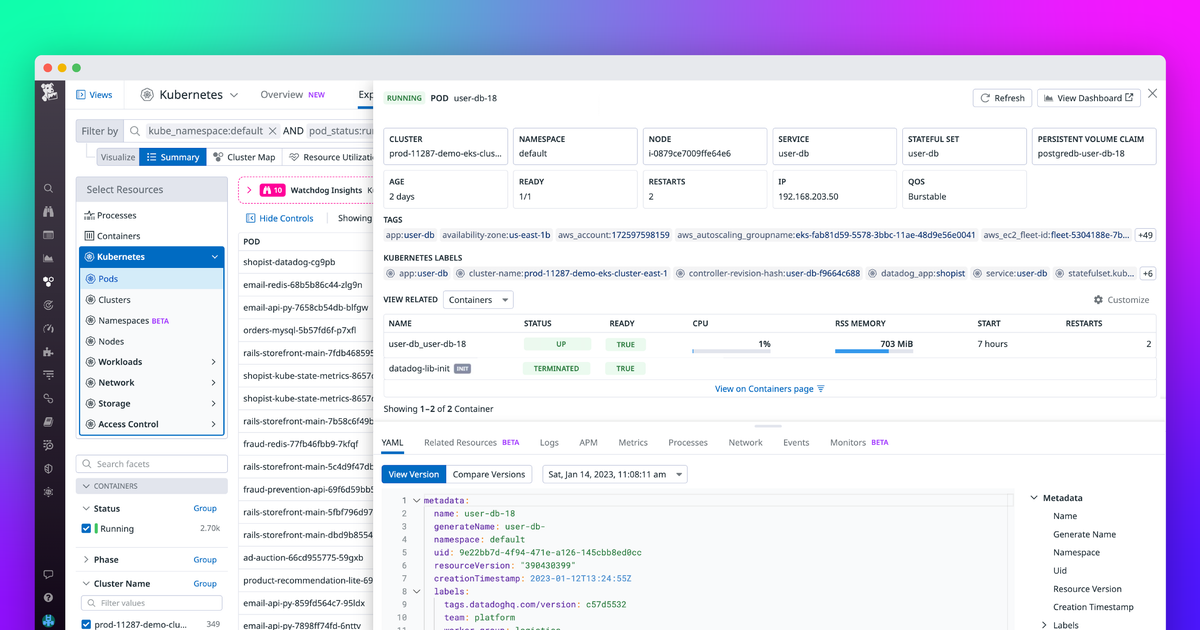Expand the Workloads submenu
The image size is (1200, 630).
pyautogui.click(x=214, y=362)
